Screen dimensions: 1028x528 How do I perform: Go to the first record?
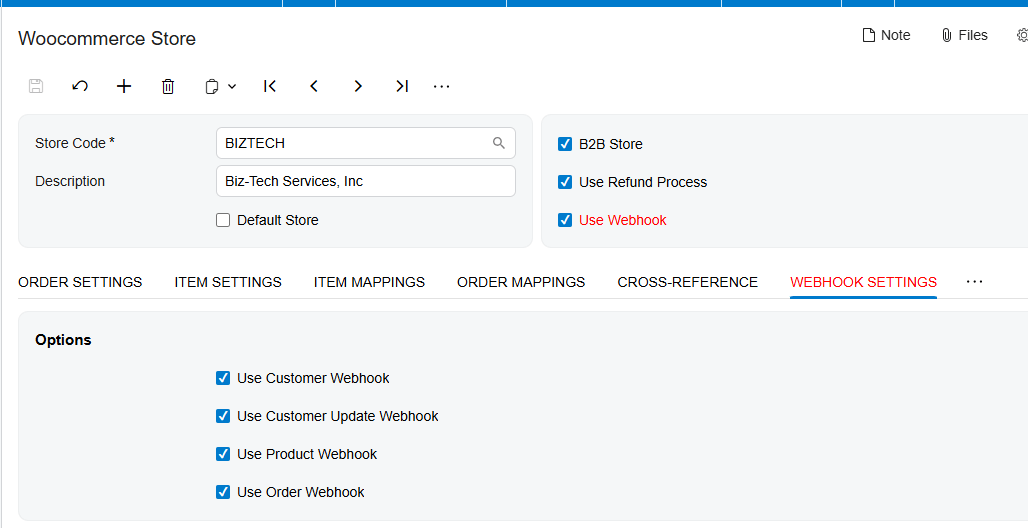269,86
